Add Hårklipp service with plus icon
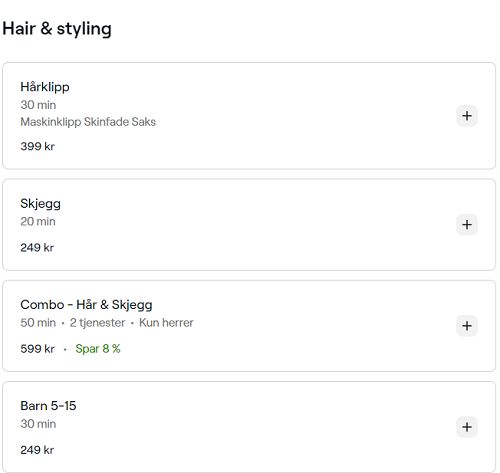This screenshot has height=473, width=500. point(467,116)
